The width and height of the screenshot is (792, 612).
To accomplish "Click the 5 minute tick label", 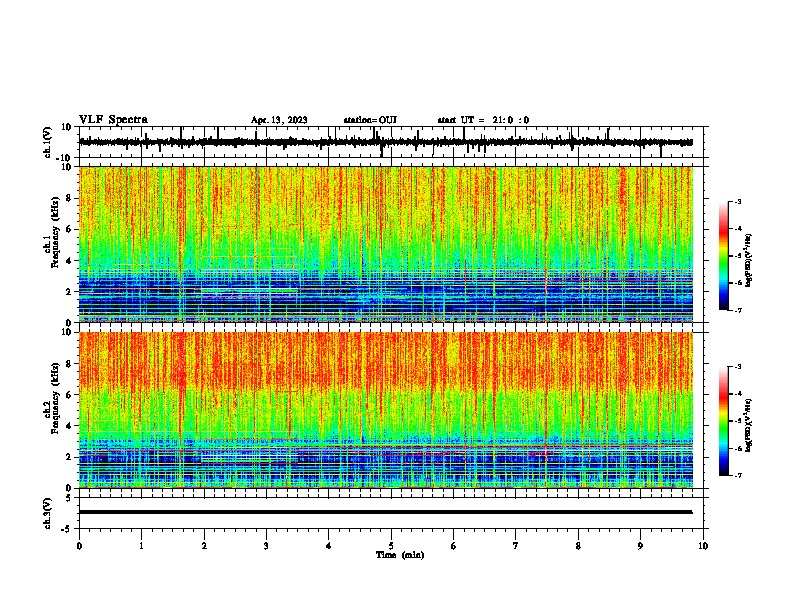I will 391,546.
